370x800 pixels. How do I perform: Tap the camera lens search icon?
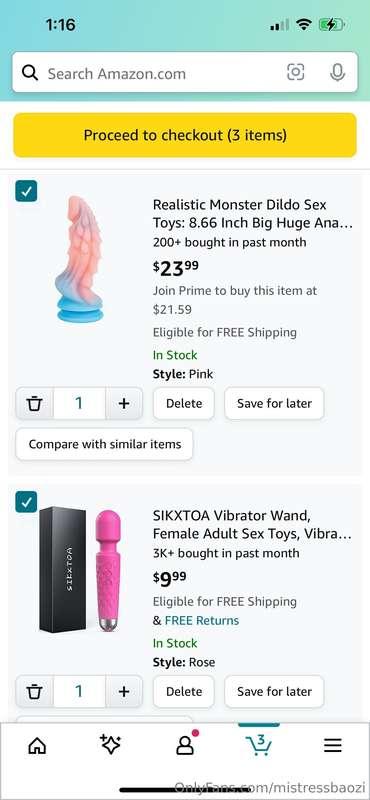pos(295,72)
